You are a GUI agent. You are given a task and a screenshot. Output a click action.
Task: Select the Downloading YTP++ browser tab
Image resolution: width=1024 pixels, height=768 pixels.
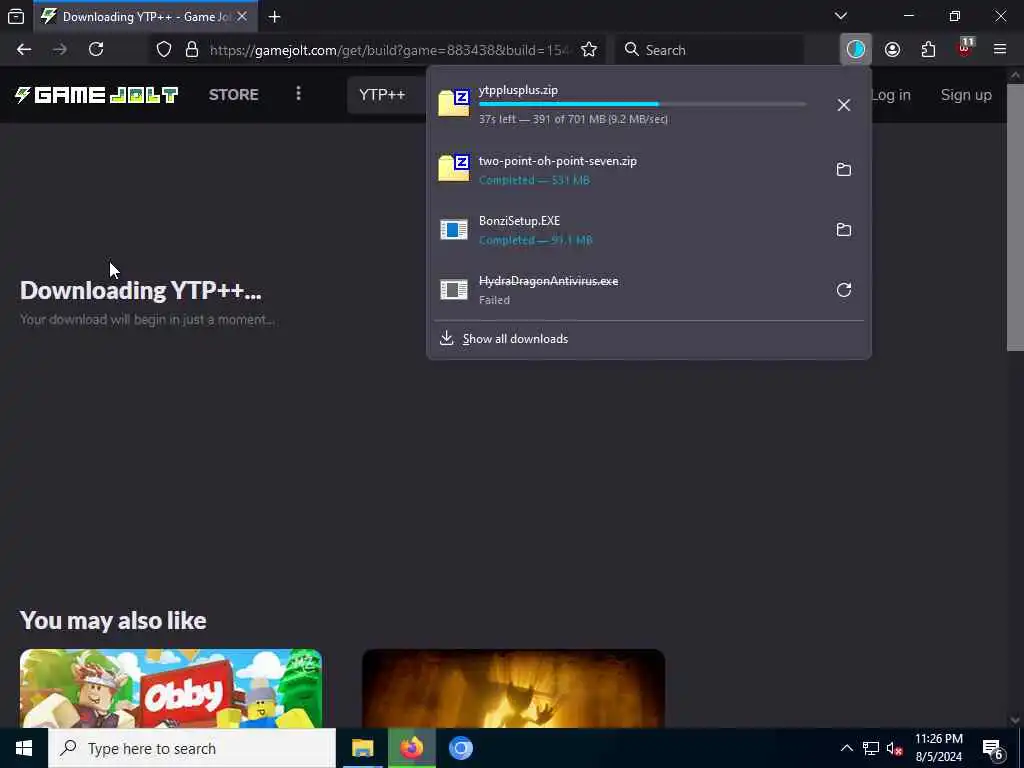[145, 16]
